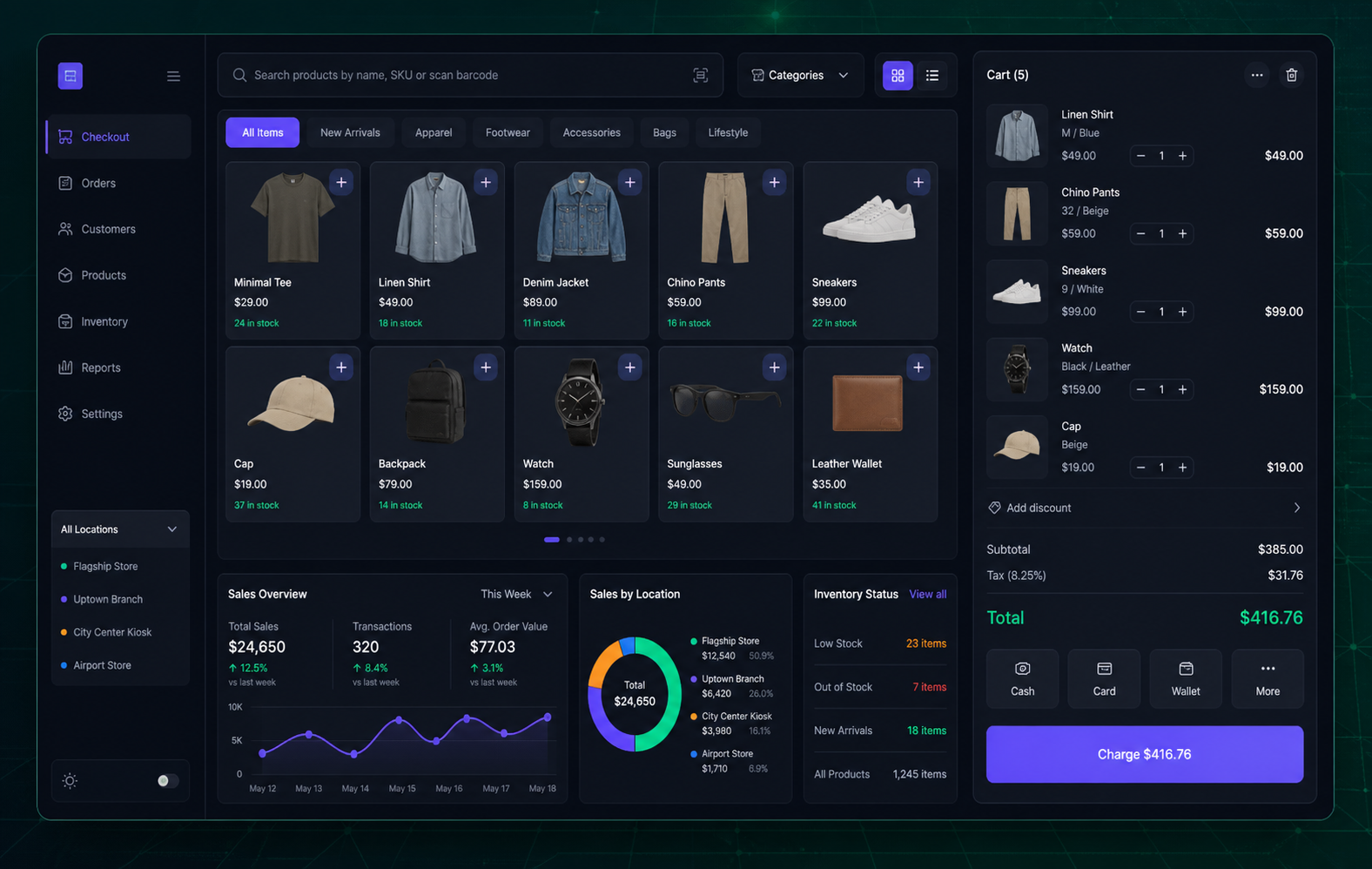Viewport: 1372px width, 869px height.
Task: Add Backpack to cart with plus icon
Action: coord(486,367)
